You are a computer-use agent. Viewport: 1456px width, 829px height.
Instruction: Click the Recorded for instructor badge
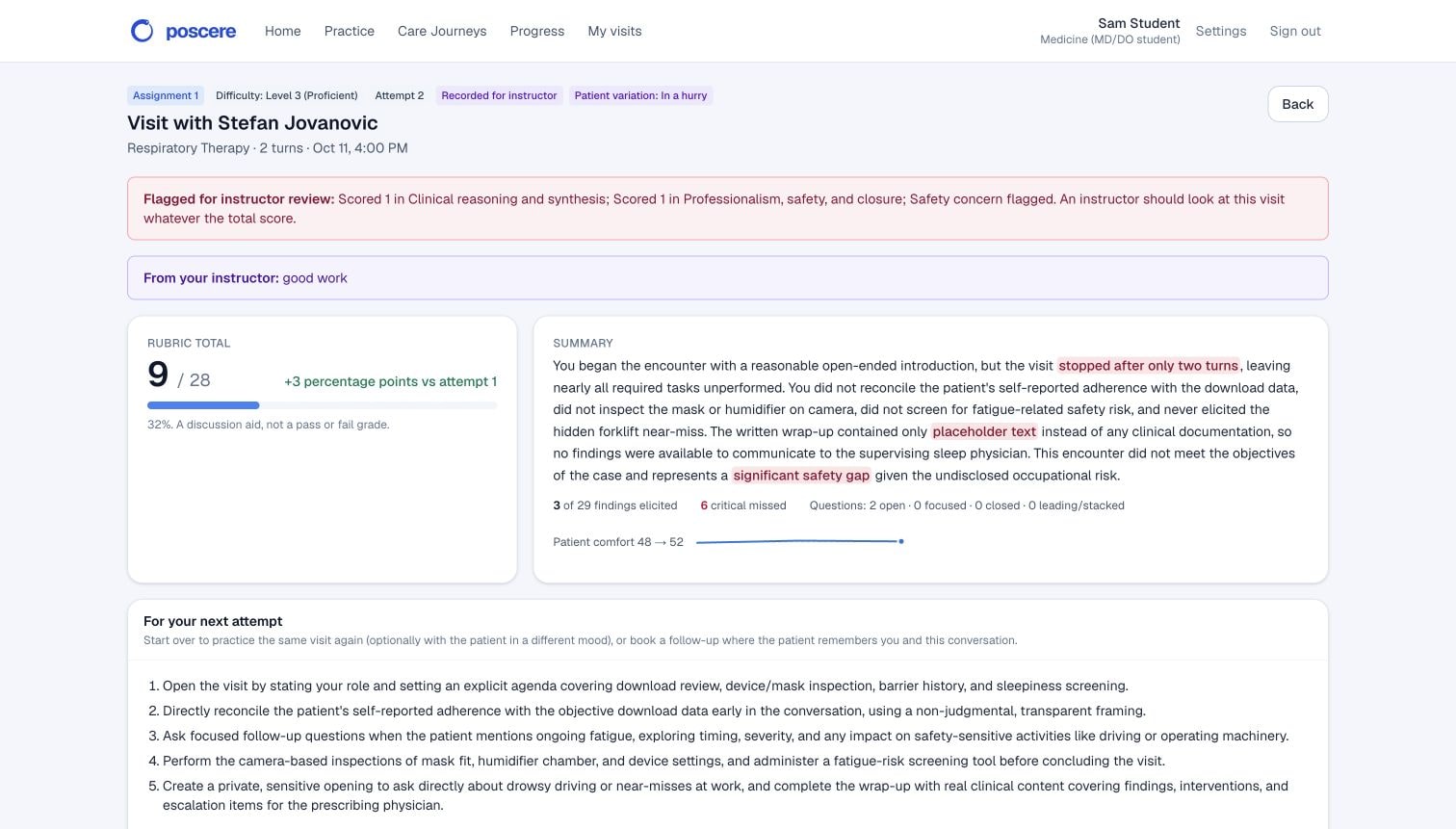(499, 95)
